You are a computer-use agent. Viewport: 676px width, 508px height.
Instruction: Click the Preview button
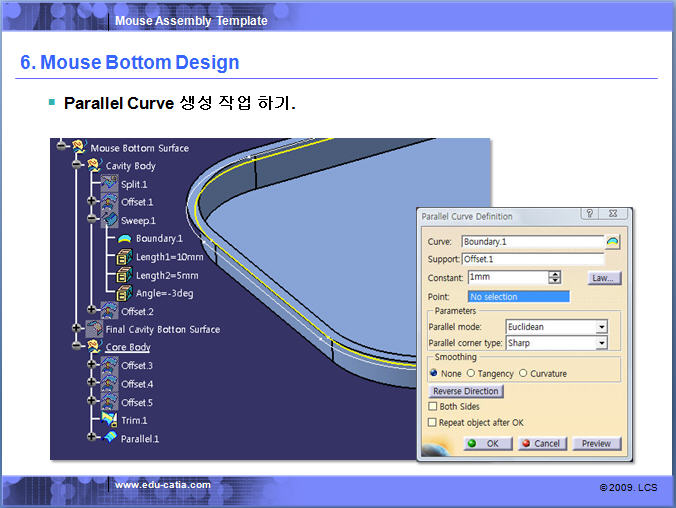(x=596, y=443)
